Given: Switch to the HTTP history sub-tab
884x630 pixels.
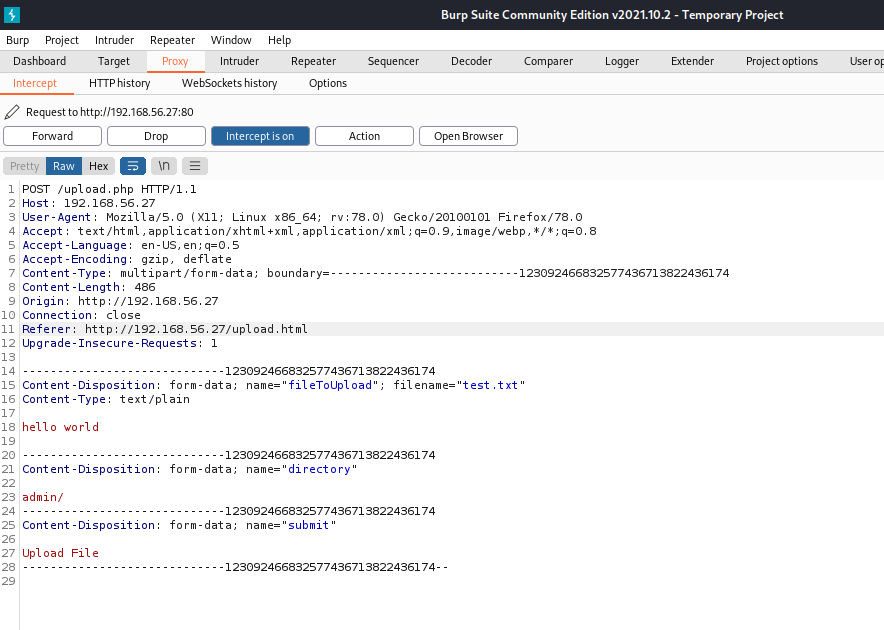Looking at the screenshot, I should [119, 83].
